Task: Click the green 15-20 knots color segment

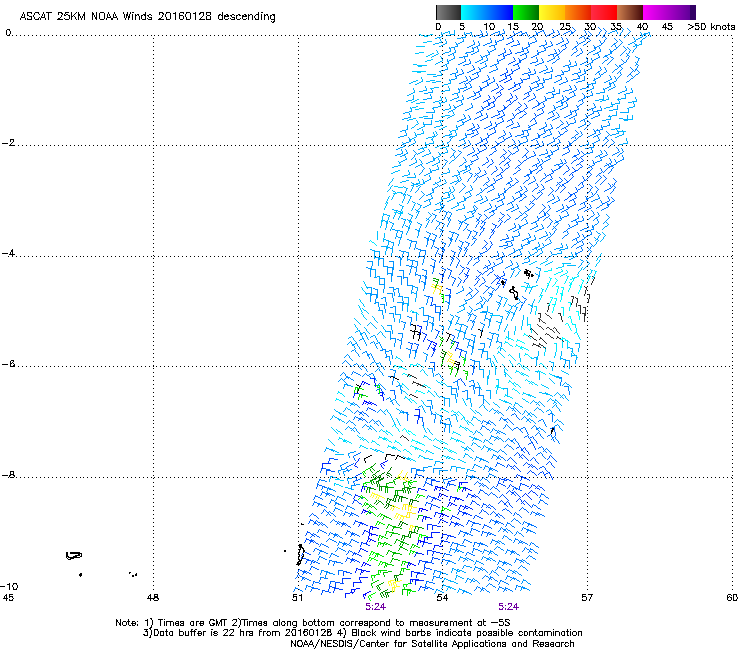Action: 526,12
